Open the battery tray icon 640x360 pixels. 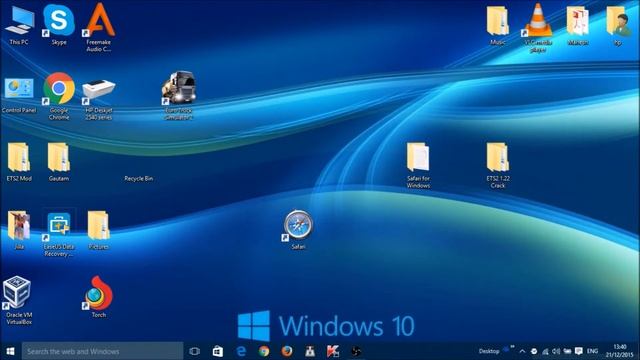point(567,351)
